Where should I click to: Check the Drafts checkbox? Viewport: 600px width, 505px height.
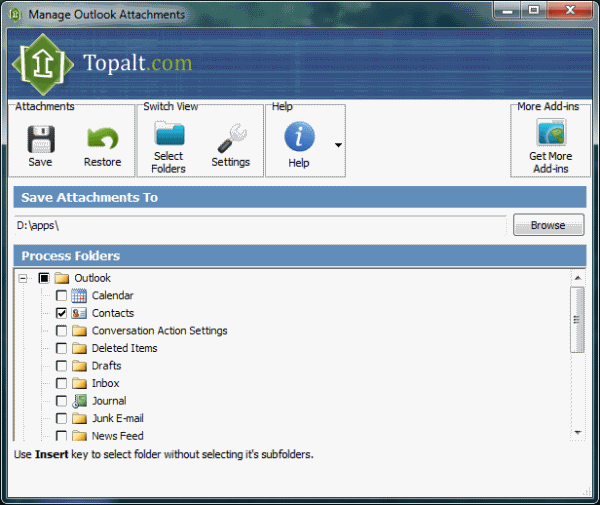(61, 366)
